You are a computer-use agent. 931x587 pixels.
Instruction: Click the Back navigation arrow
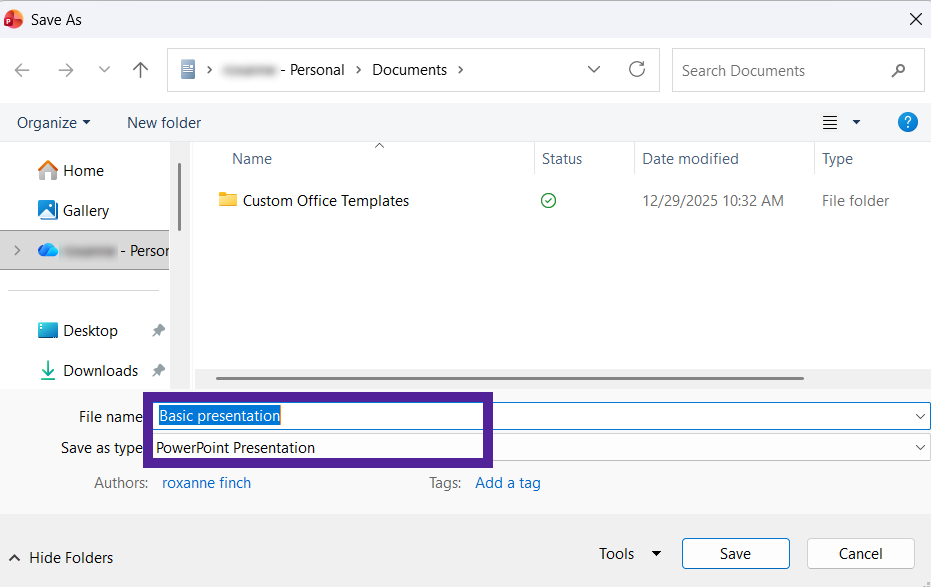click(x=22, y=70)
